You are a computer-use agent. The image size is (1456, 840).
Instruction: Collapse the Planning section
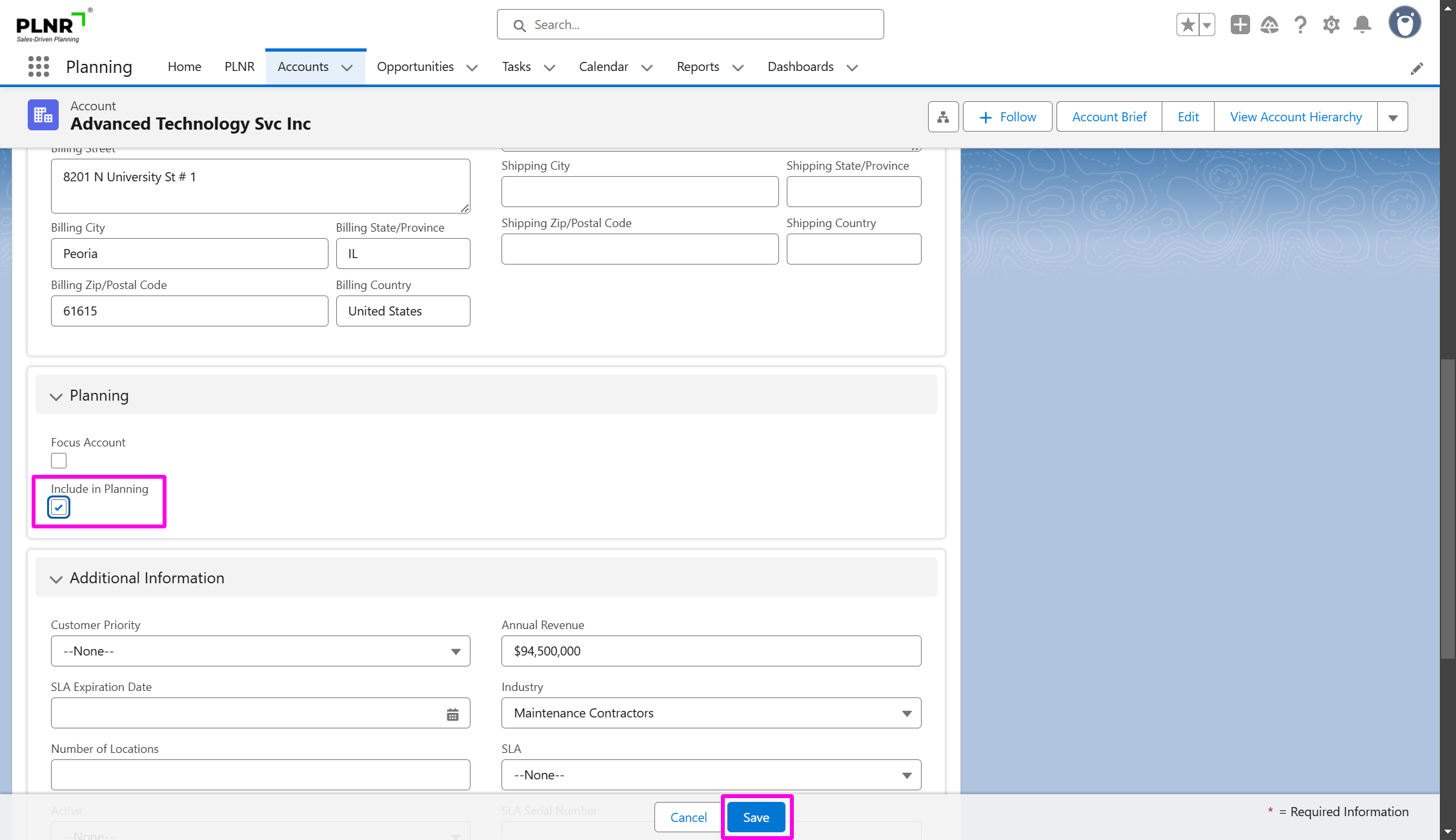click(x=56, y=396)
